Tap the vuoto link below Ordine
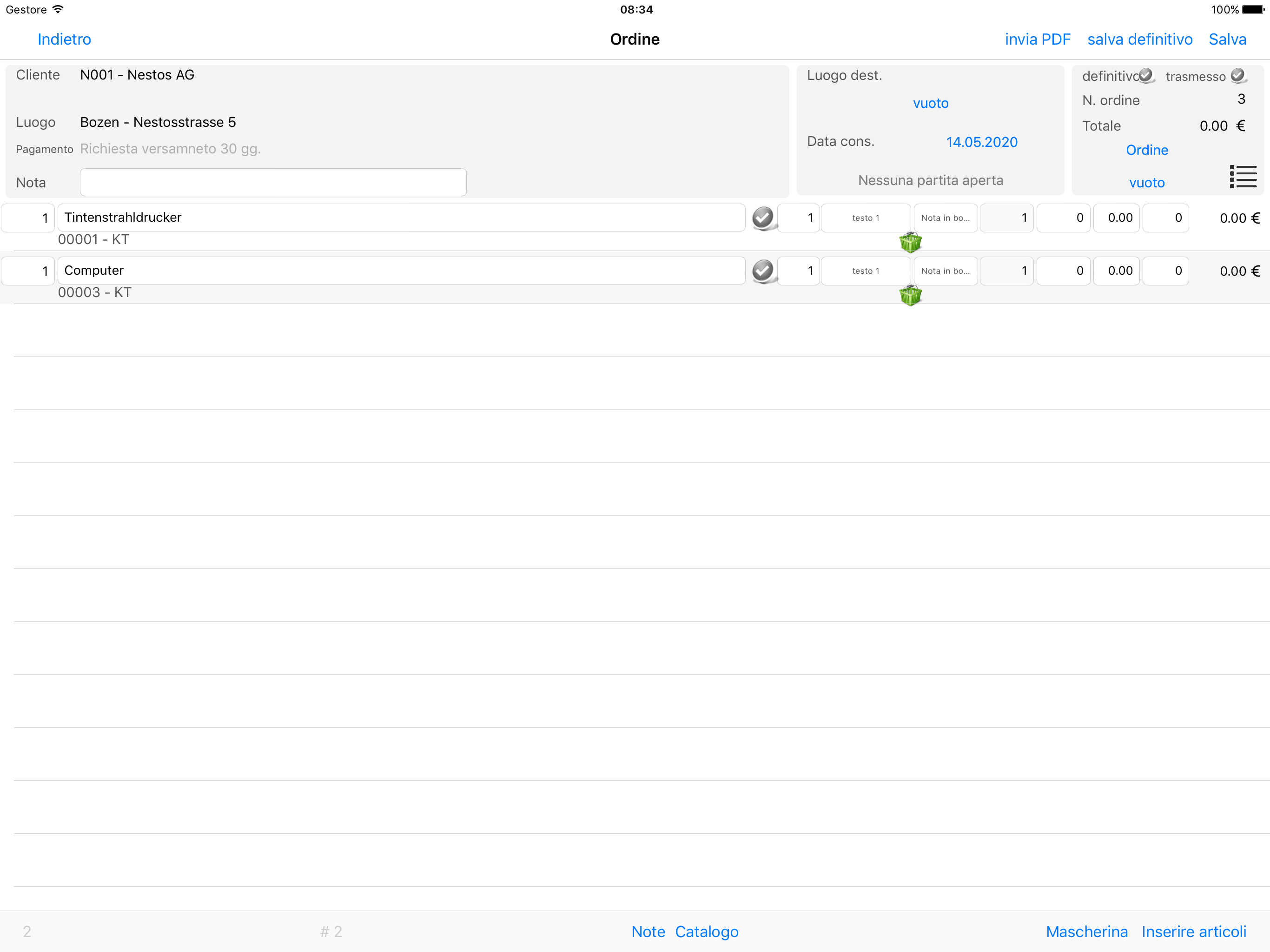This screenshot has width=1270, height=952. (1146, 183)
